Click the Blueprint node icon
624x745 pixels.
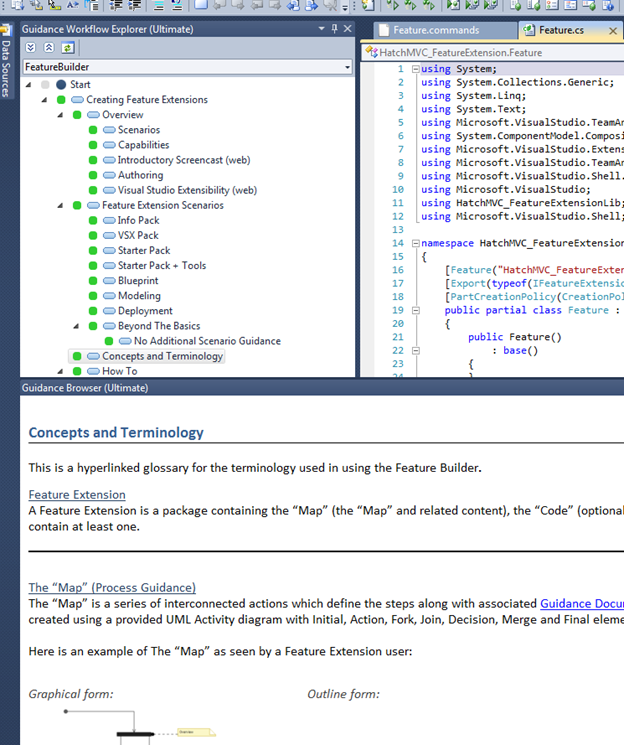pyautogui.click(x=109, y=281)
